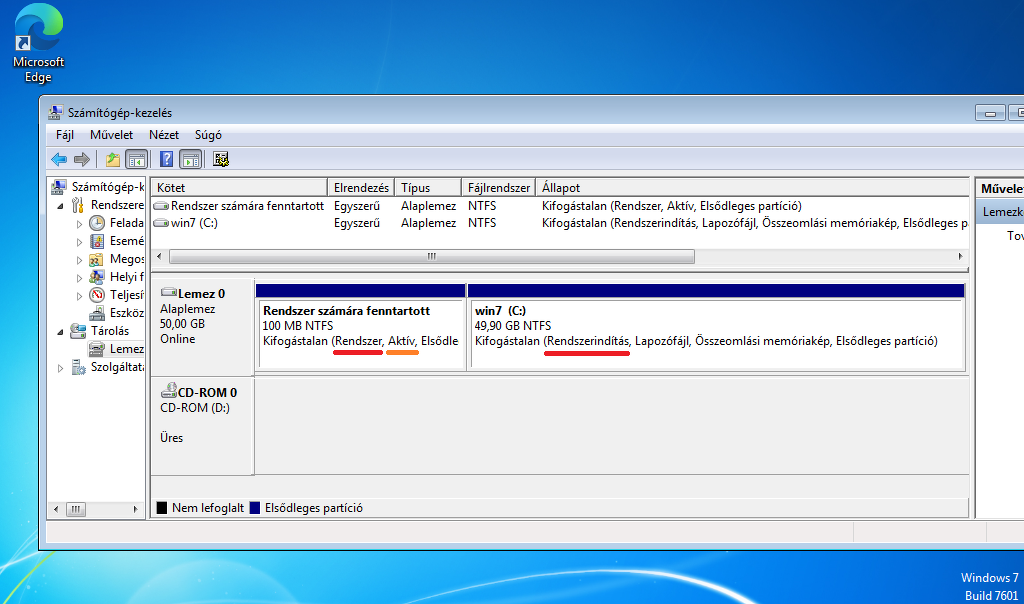Sort by the Elrendezés column header
1024x604 pixels.
click(x=361, y=187)
